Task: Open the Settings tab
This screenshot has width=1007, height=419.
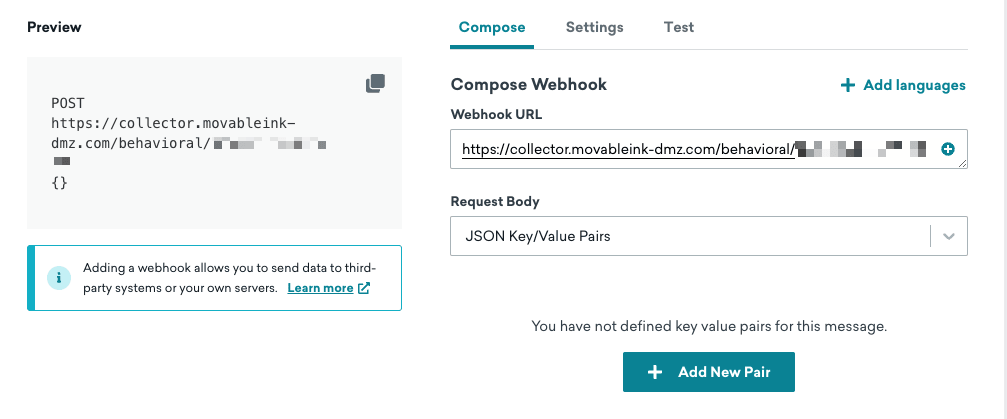Action: (594, 27)
